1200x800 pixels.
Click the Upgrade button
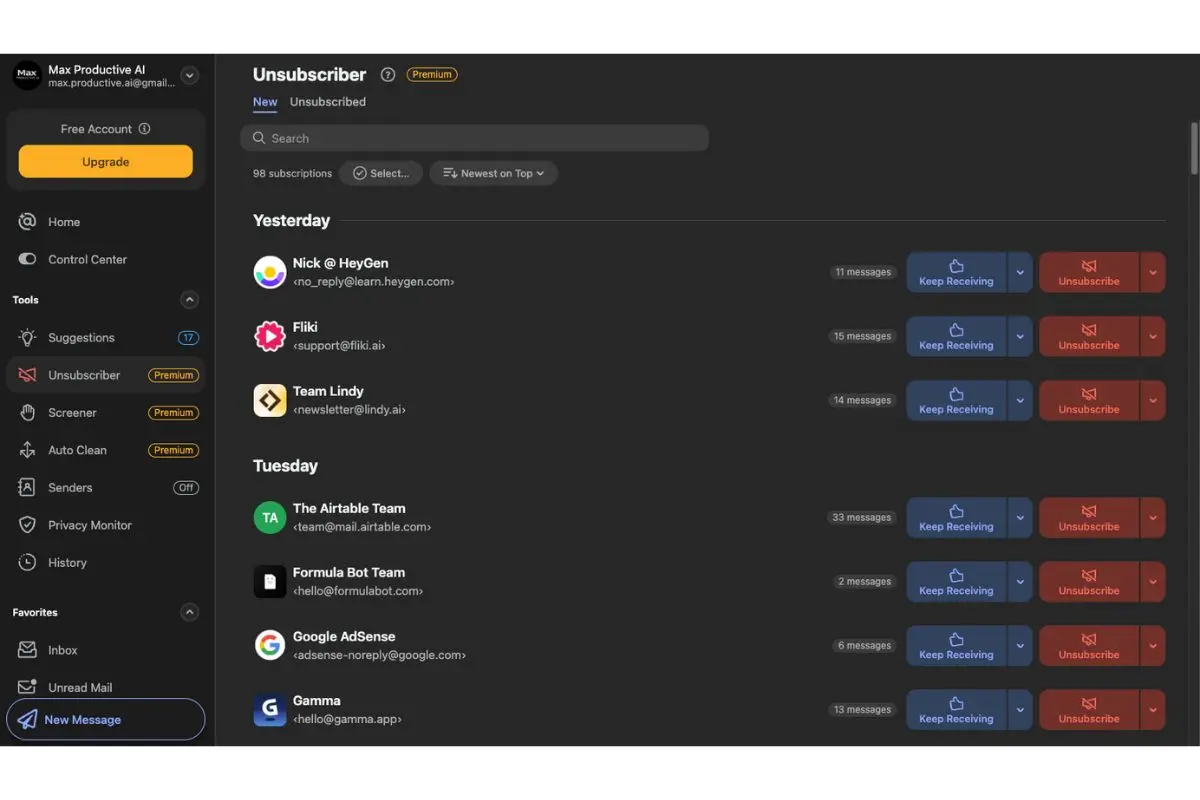pos(106,162)
